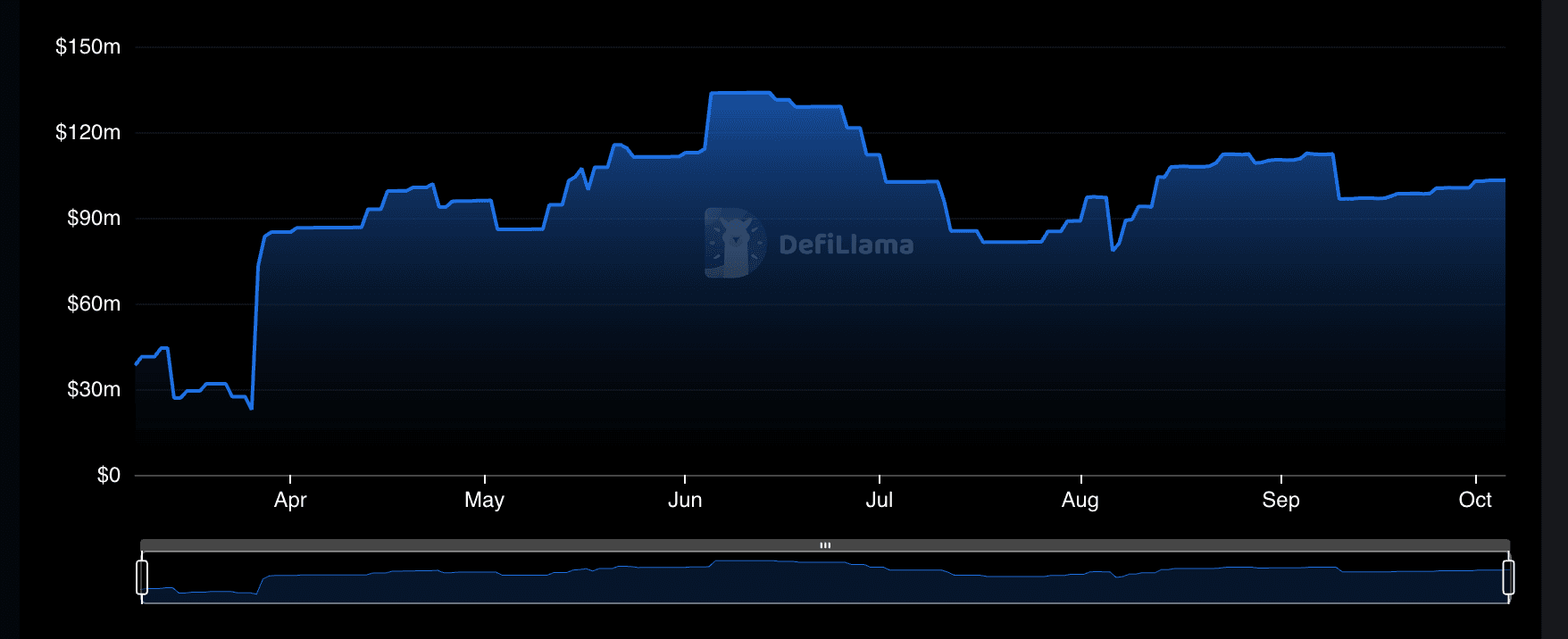1568x639 pixels.
Task: Click the Apr x-axis label
Action: (x=290, y=500)
